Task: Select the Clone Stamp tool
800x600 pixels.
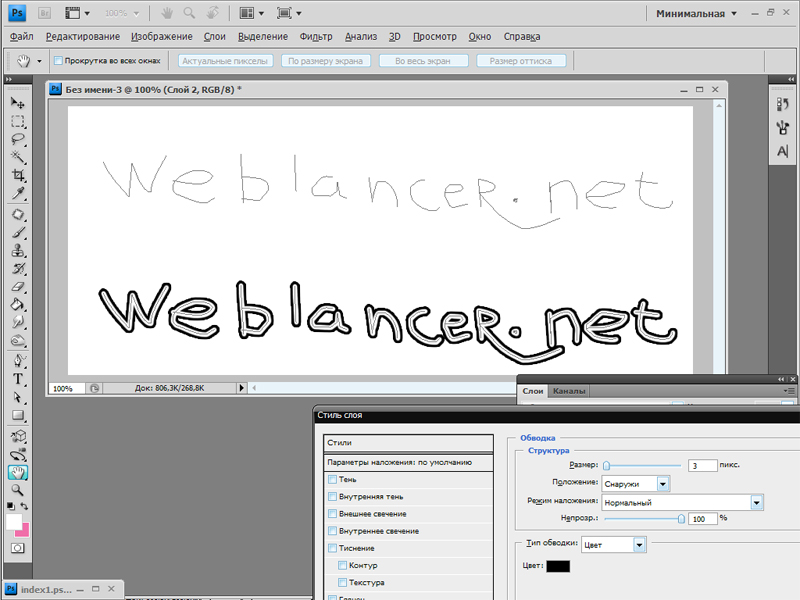Action: 18,251
